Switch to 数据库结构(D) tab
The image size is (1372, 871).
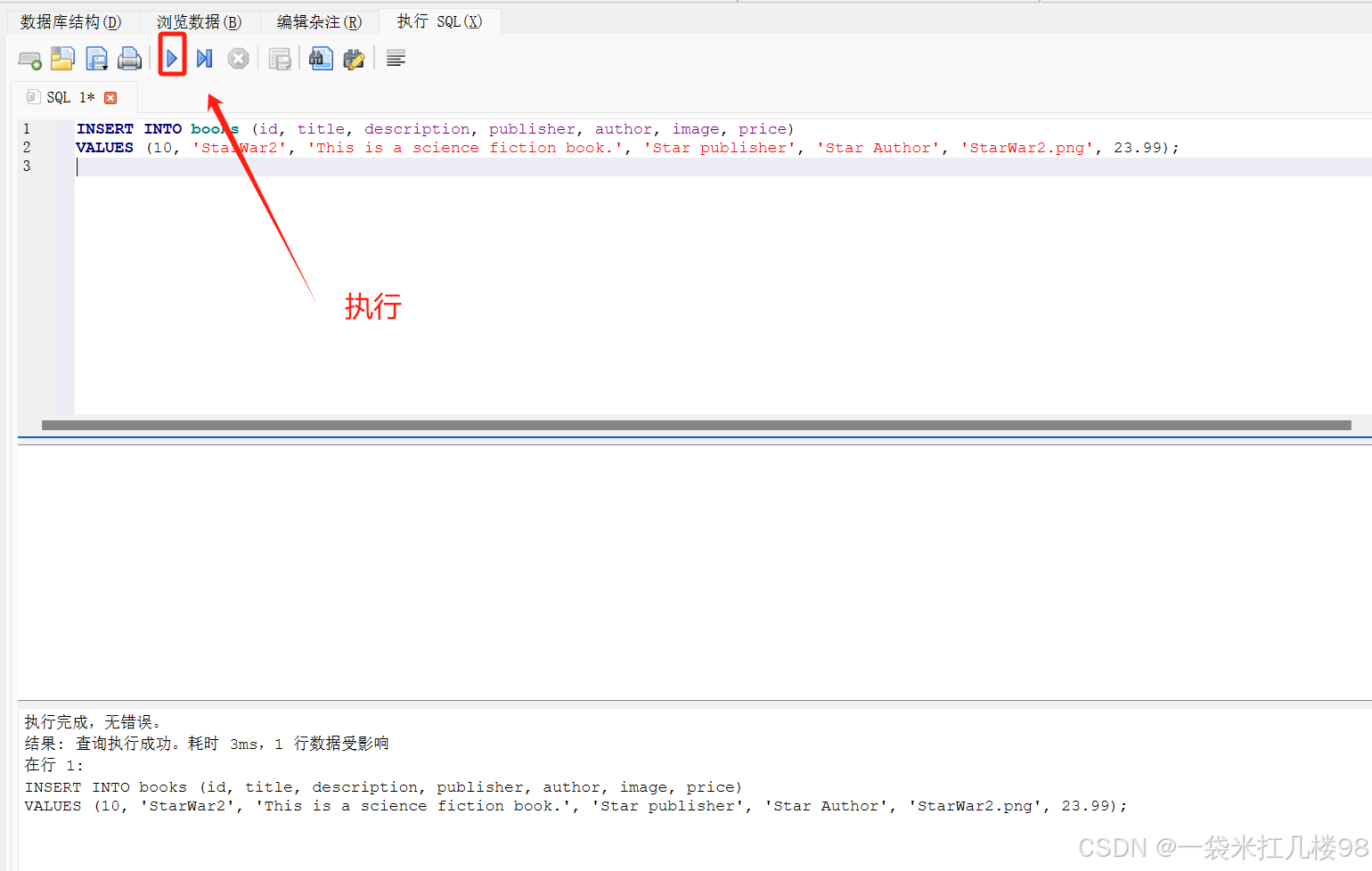(70, 21)
